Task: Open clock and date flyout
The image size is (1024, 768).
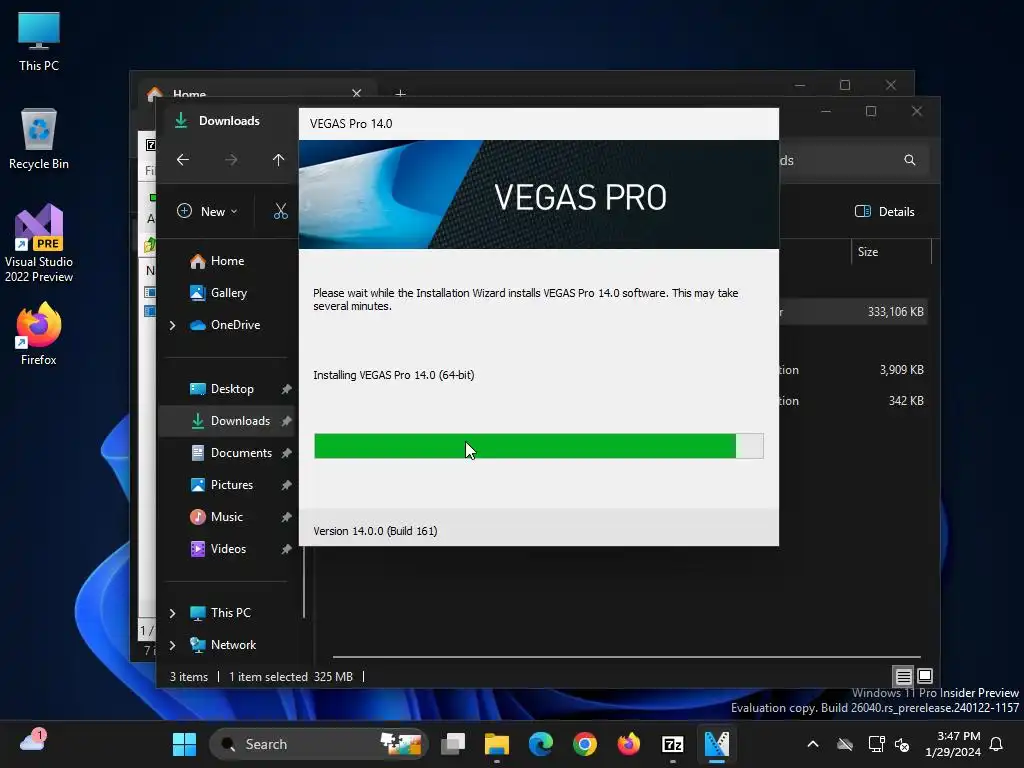Action: [x=953, y=744]
